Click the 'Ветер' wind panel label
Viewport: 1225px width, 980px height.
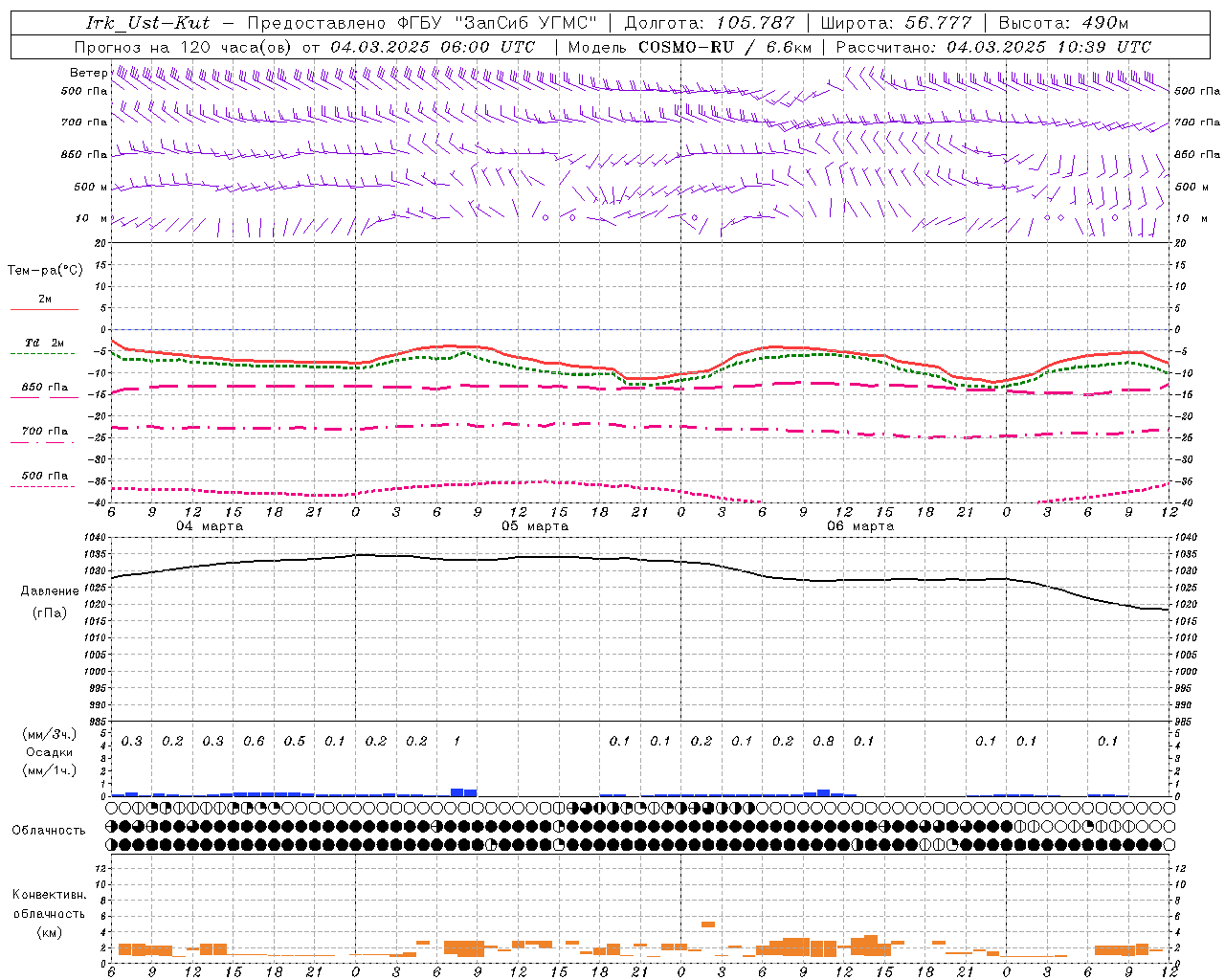pyautogui.click(x=88, y=73)
